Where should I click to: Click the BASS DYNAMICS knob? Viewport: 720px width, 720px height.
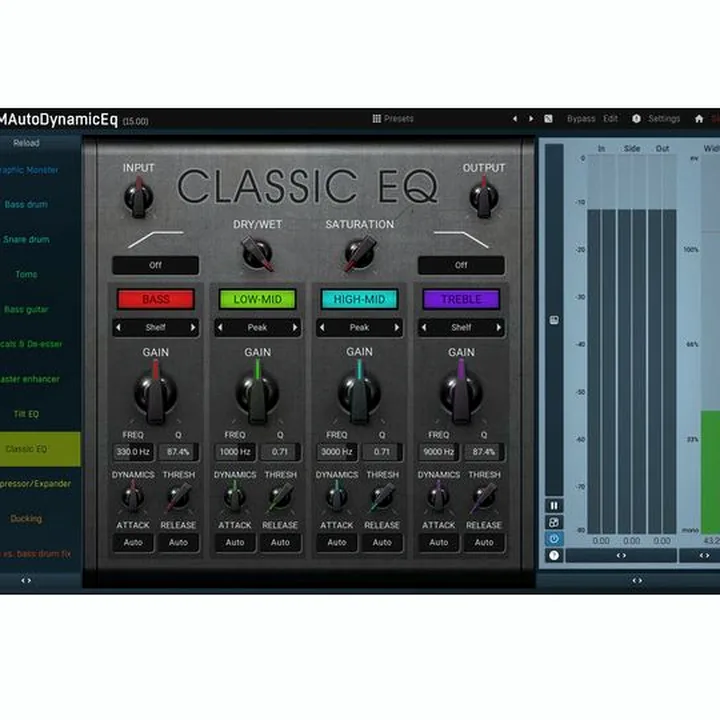[133, 499]
